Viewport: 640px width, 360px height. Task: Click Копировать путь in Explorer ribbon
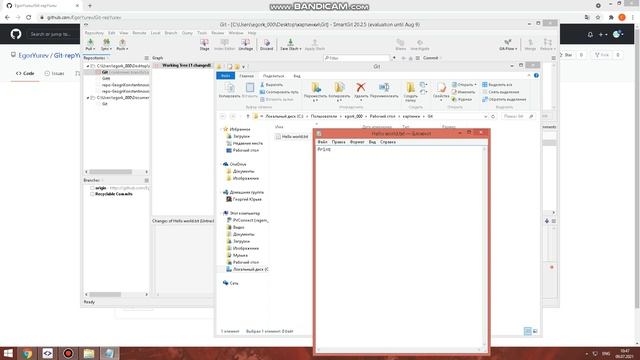[x=279, y=92]
